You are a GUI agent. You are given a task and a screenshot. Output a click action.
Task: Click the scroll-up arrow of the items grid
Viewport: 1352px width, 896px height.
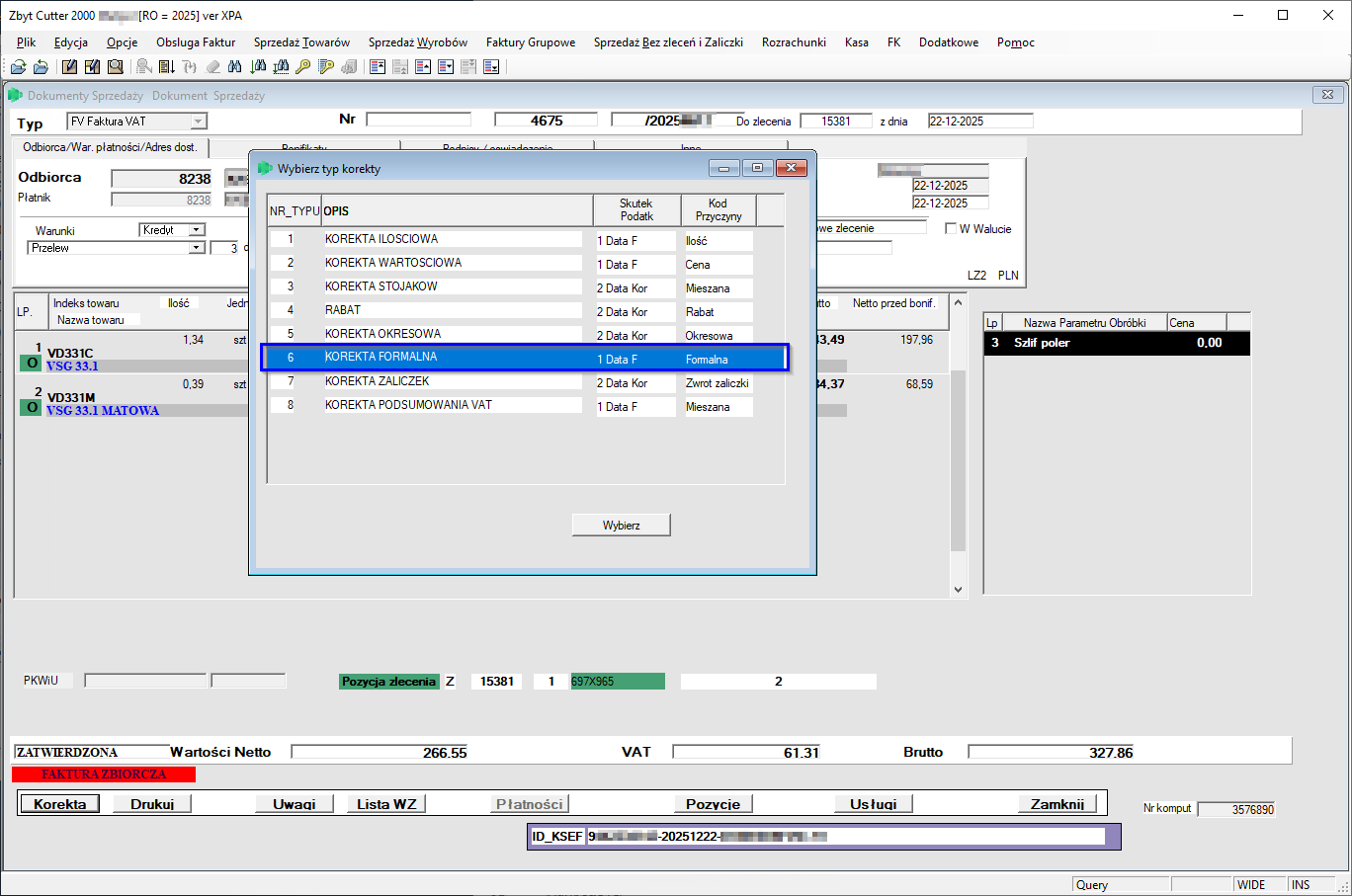[x=958, y=302]
